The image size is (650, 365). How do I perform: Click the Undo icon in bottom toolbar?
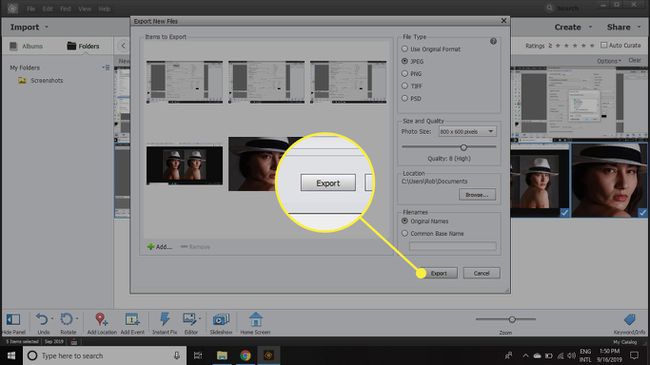click(x=41, y=319)
